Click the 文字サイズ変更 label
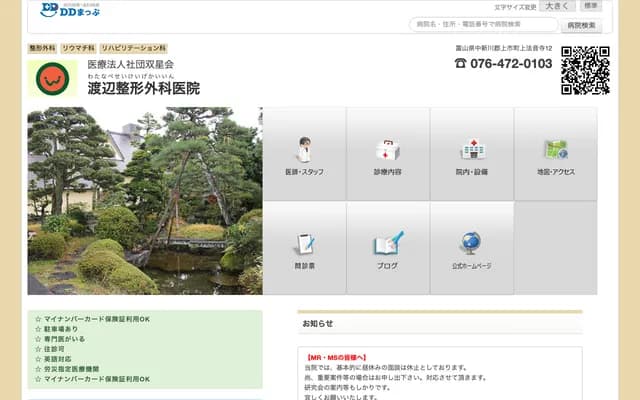 (515, 7)
